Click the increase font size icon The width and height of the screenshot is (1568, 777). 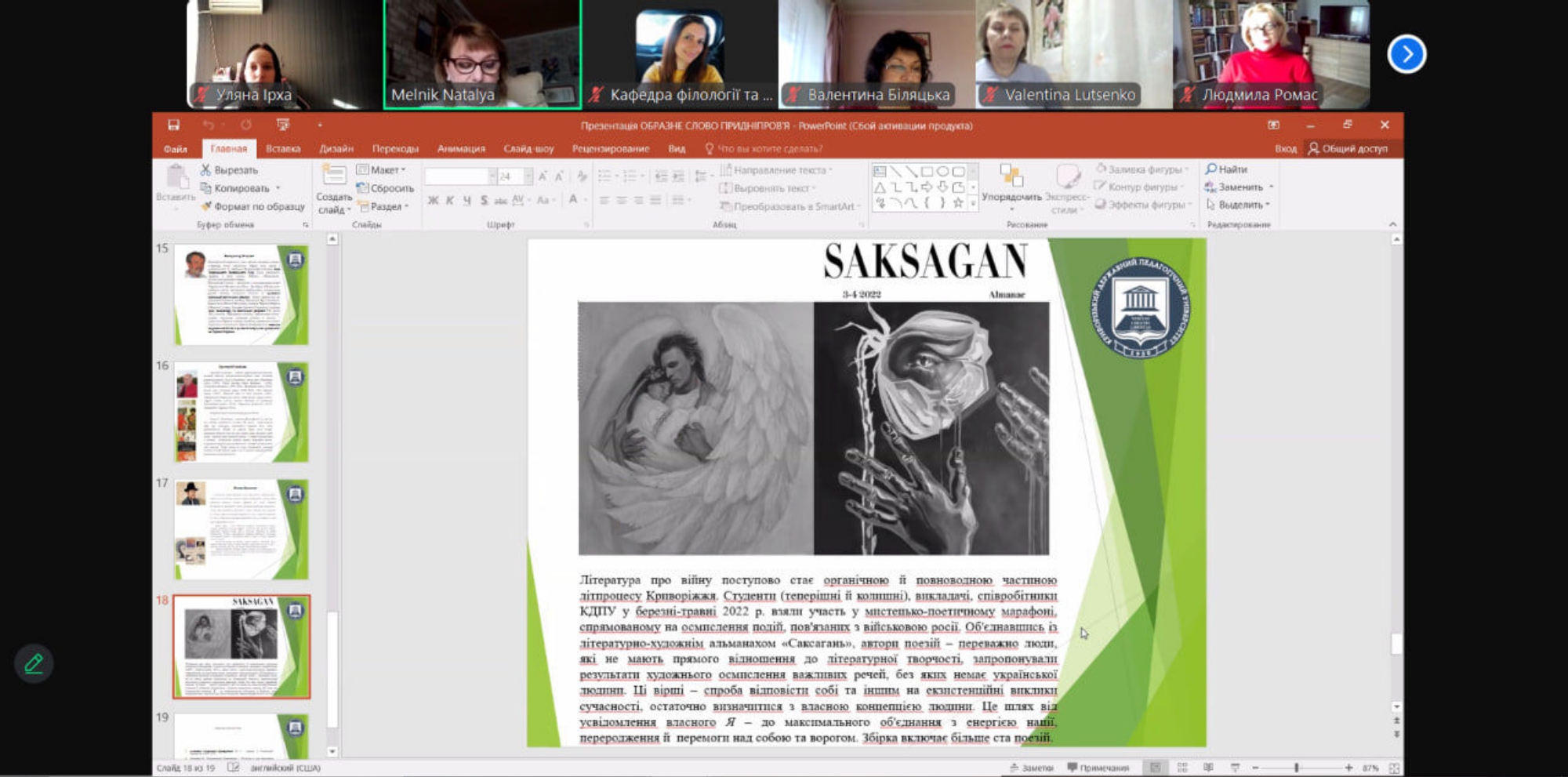(x=543, y=176)
